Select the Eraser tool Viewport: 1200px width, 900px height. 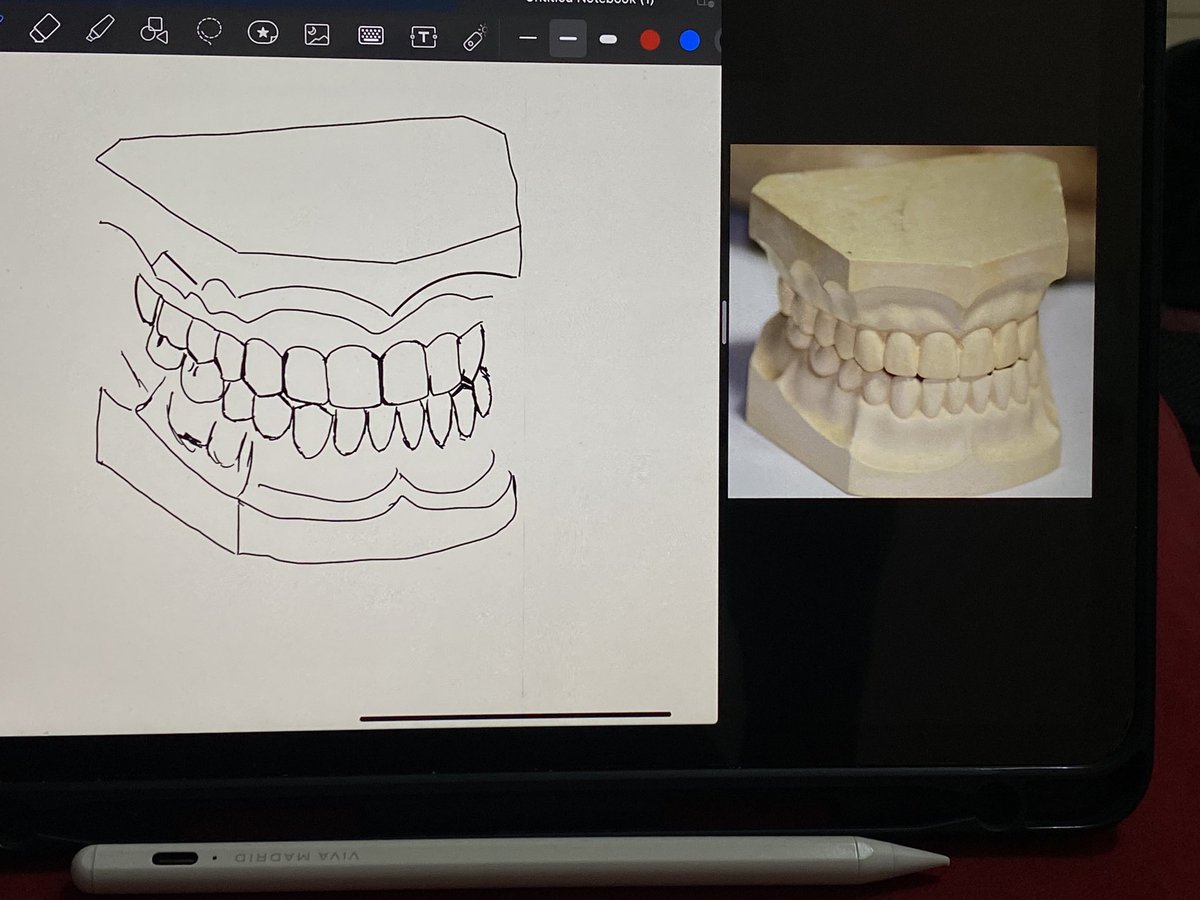pos(46,30)
